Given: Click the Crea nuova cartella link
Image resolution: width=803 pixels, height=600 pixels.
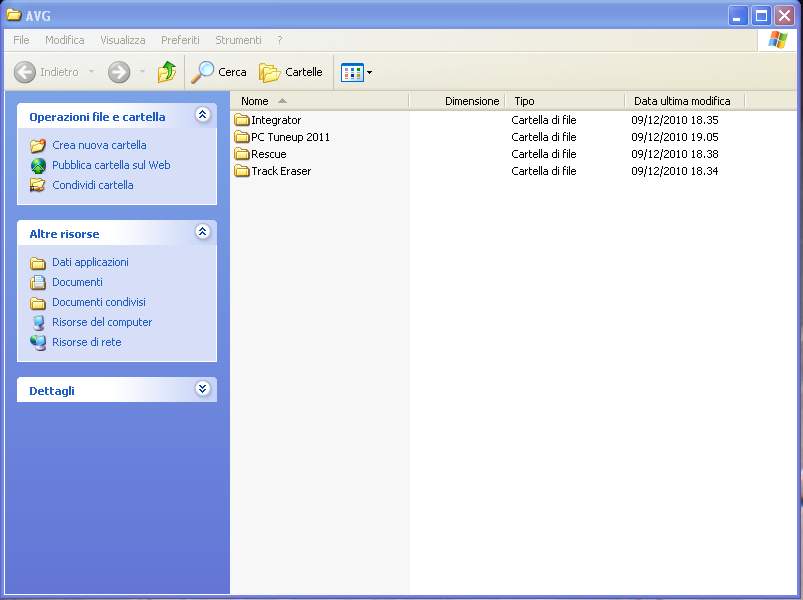Looking at the screenshot, I should 99,145.
